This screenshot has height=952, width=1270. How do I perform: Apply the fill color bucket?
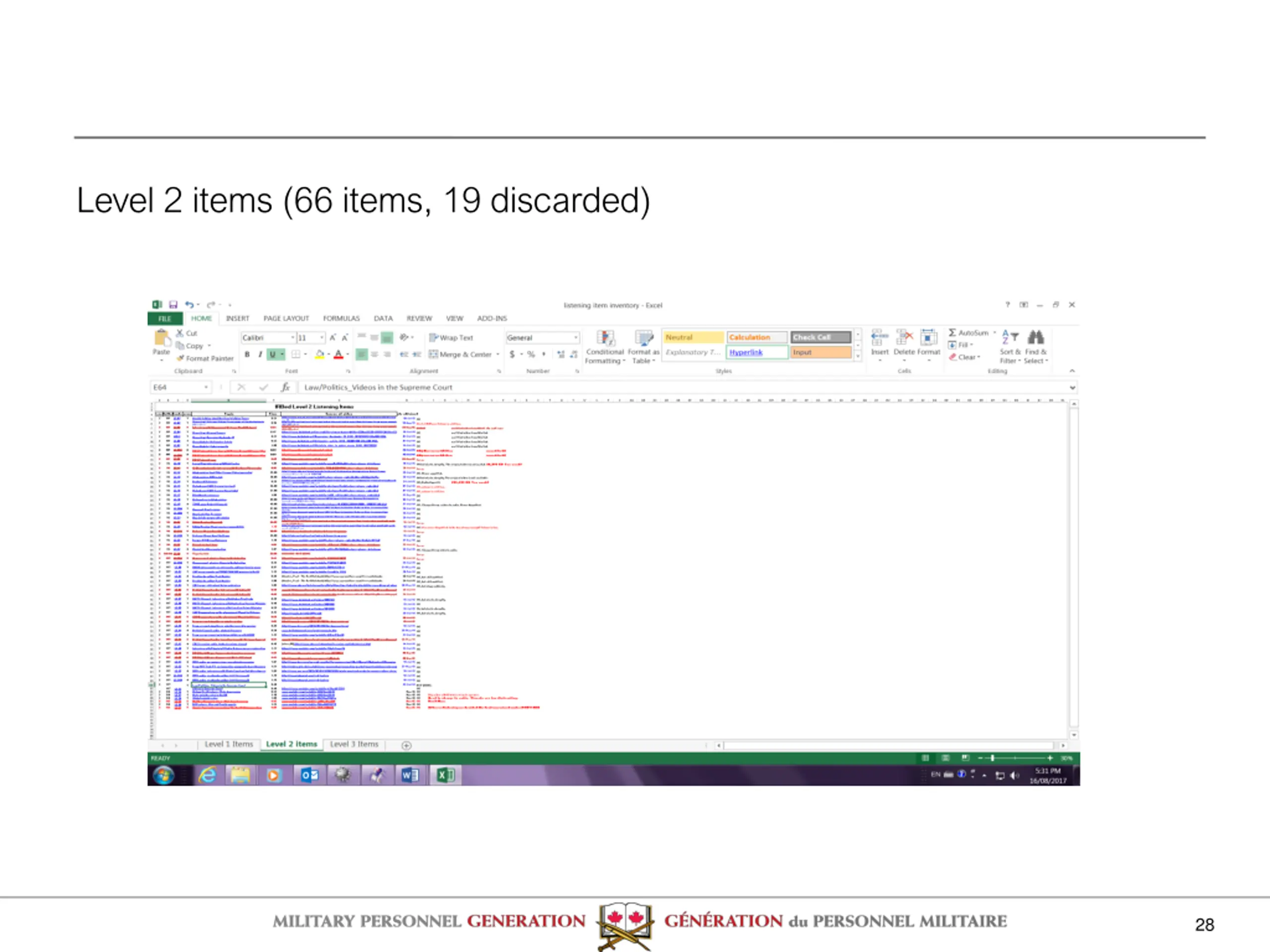320,355
